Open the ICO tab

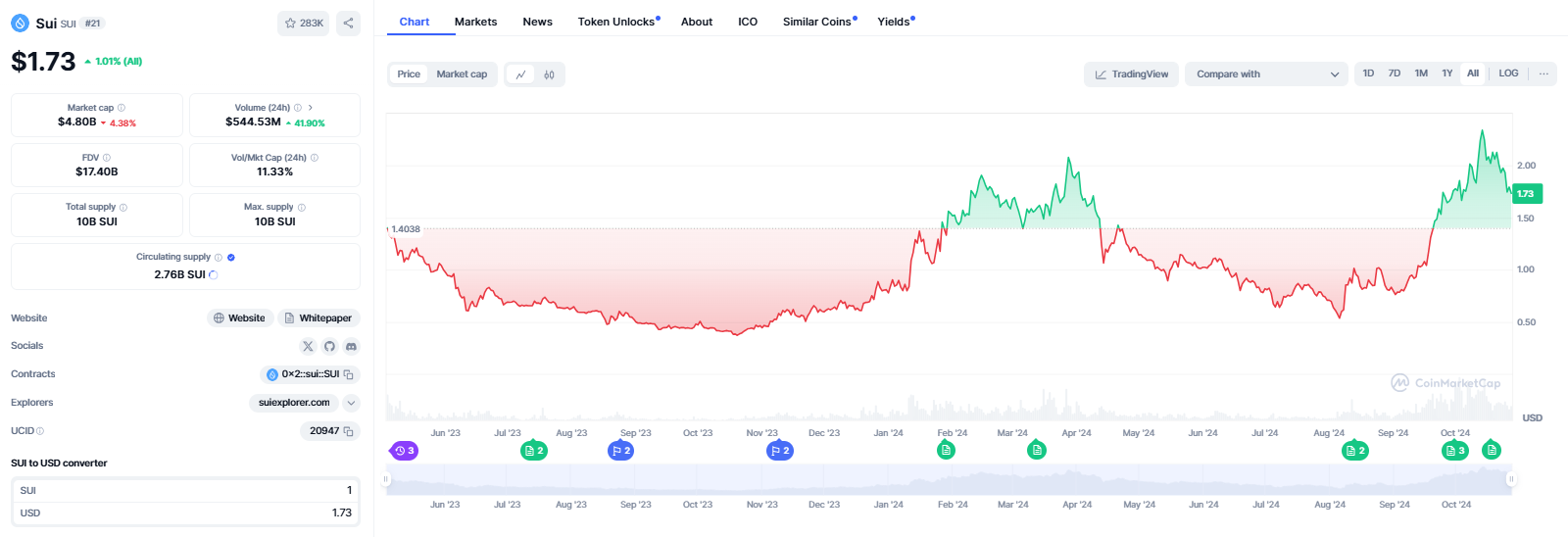748,22
